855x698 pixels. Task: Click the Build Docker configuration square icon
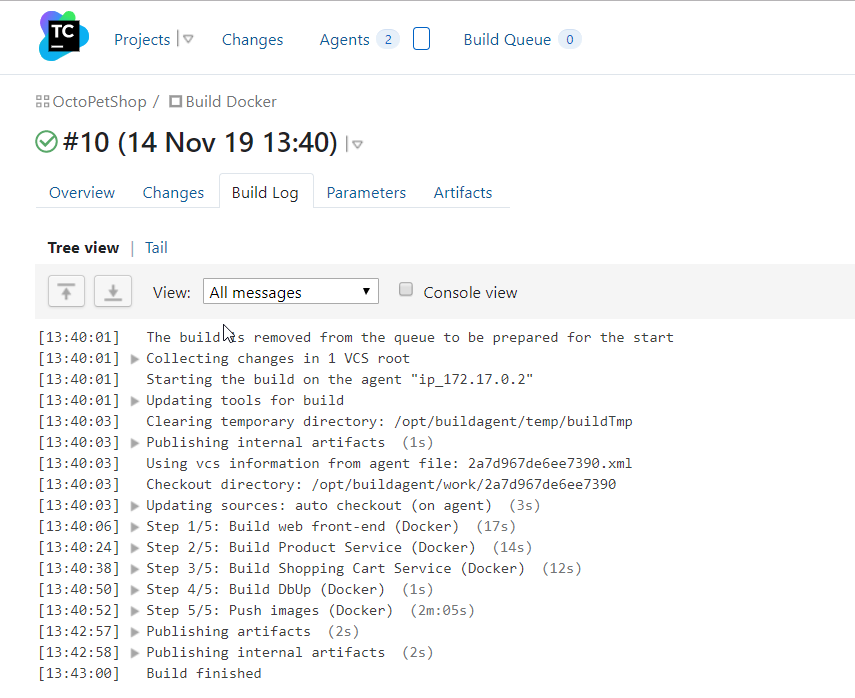click(176, 102)
